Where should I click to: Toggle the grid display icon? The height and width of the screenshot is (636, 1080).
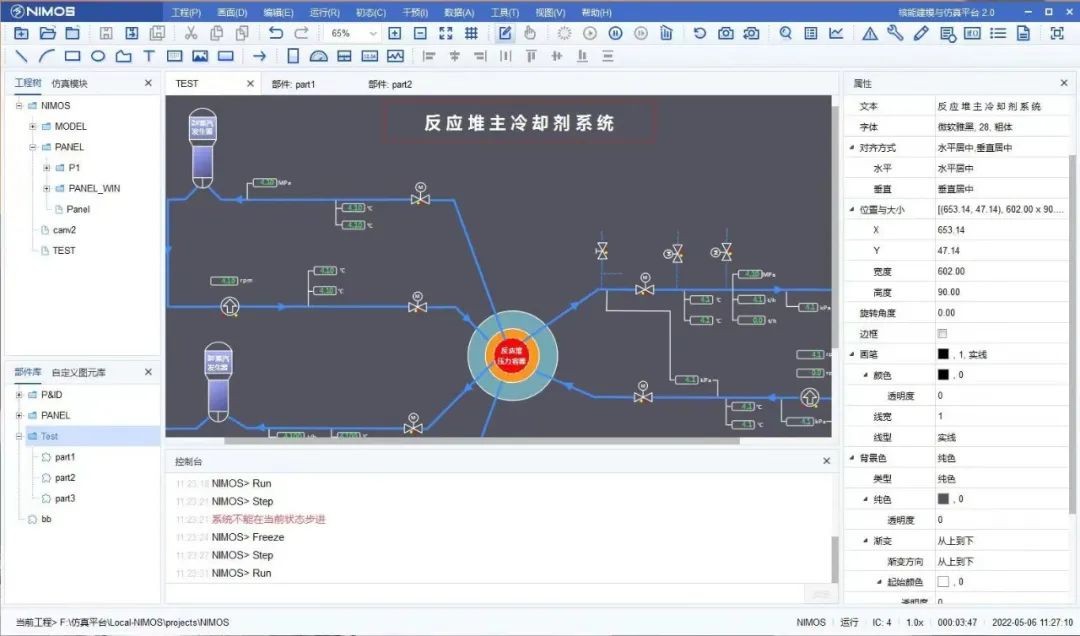click(x=471, y=33)
